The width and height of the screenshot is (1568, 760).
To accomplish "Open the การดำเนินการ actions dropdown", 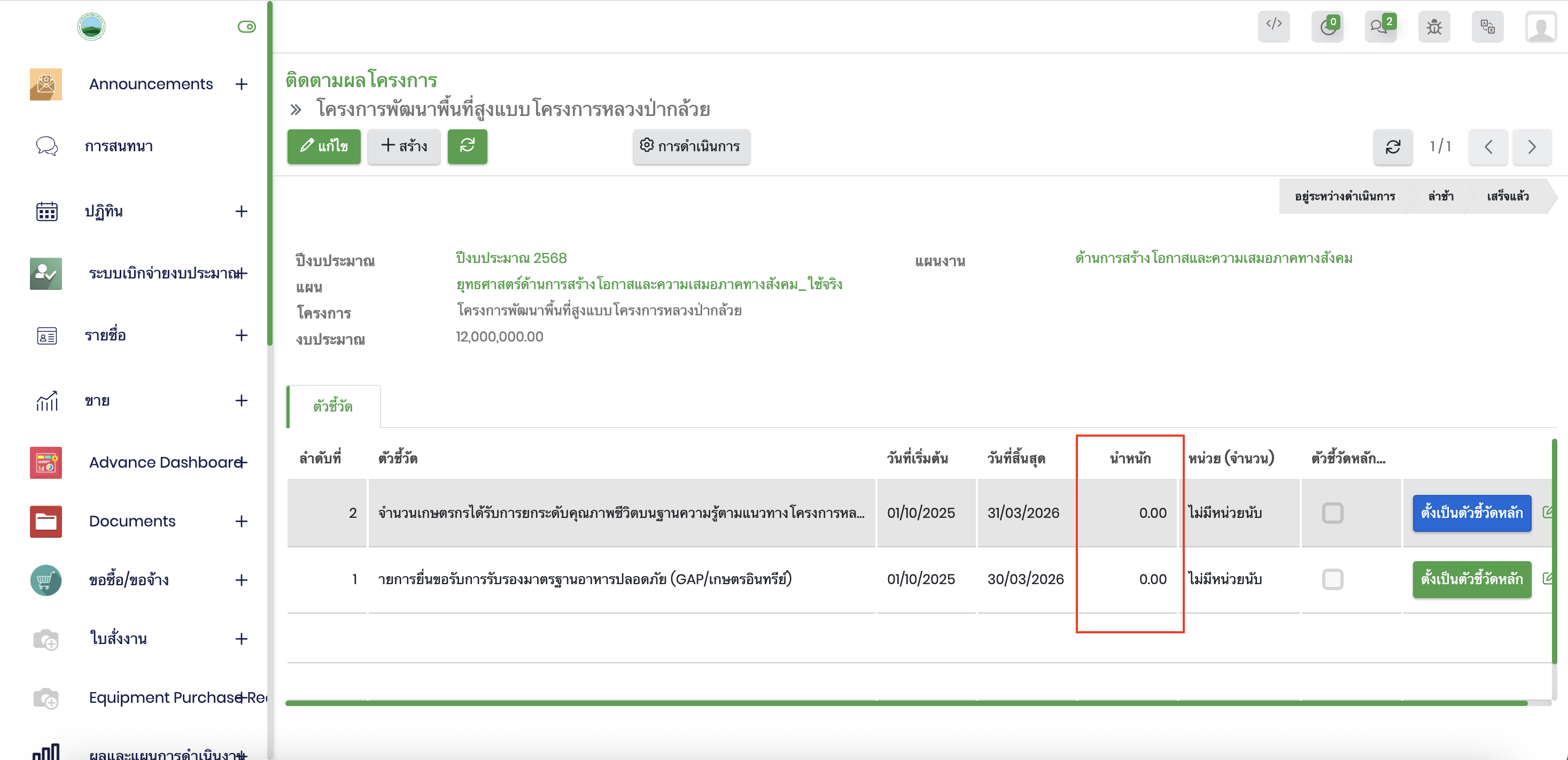I will point(691,146).
